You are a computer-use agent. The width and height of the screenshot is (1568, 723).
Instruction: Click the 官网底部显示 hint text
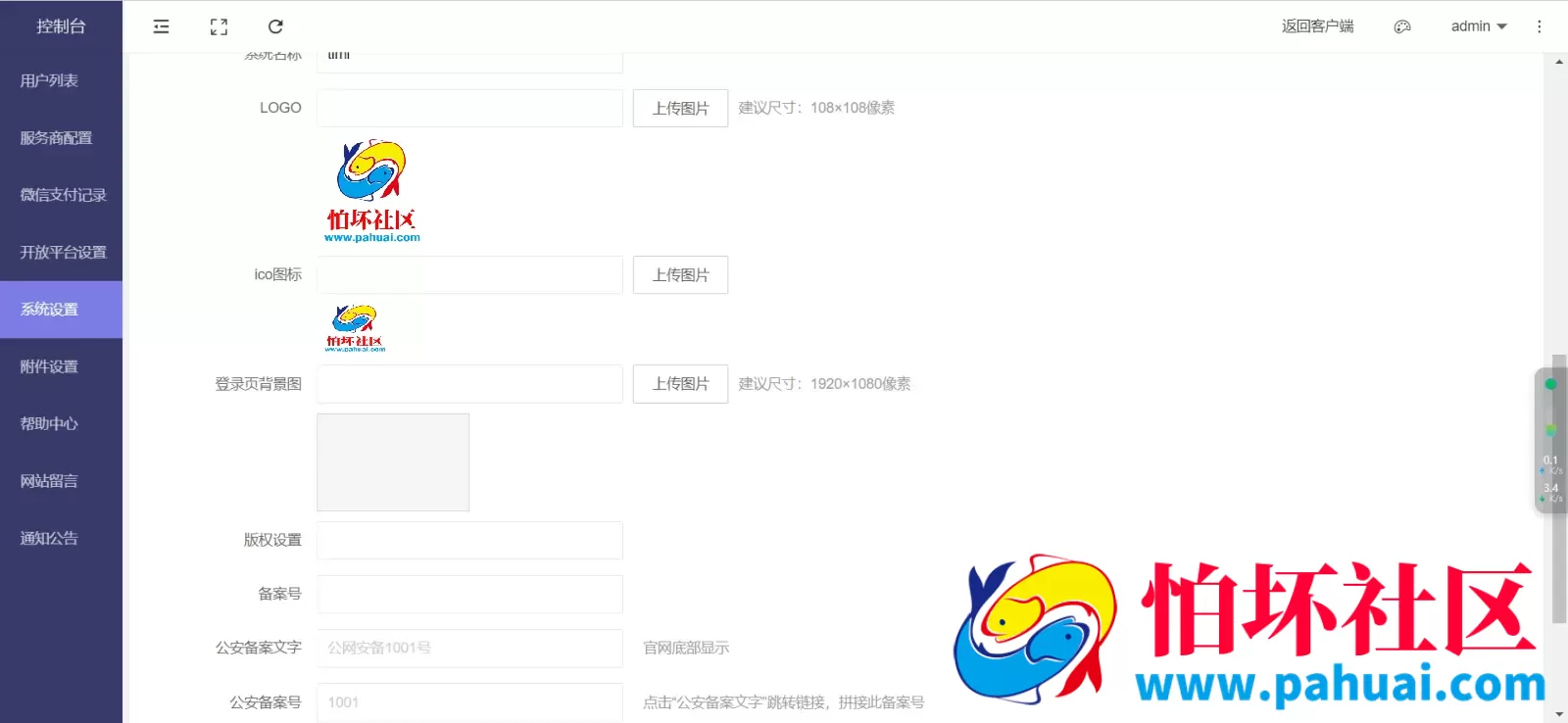[x=686, y=648]
